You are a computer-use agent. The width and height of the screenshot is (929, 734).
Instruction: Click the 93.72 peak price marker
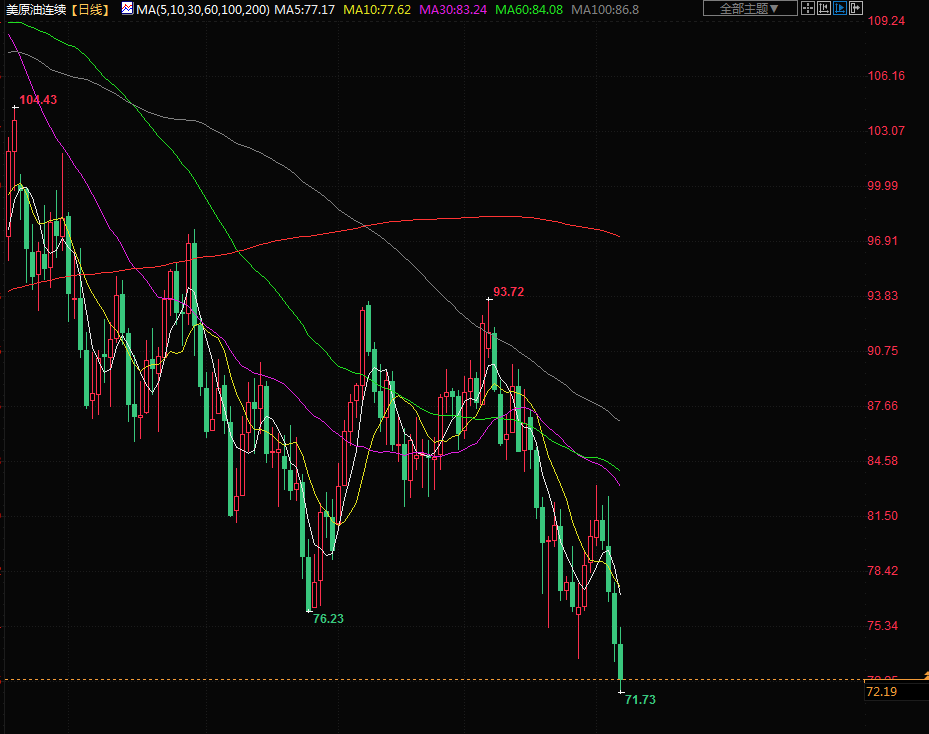508,292
